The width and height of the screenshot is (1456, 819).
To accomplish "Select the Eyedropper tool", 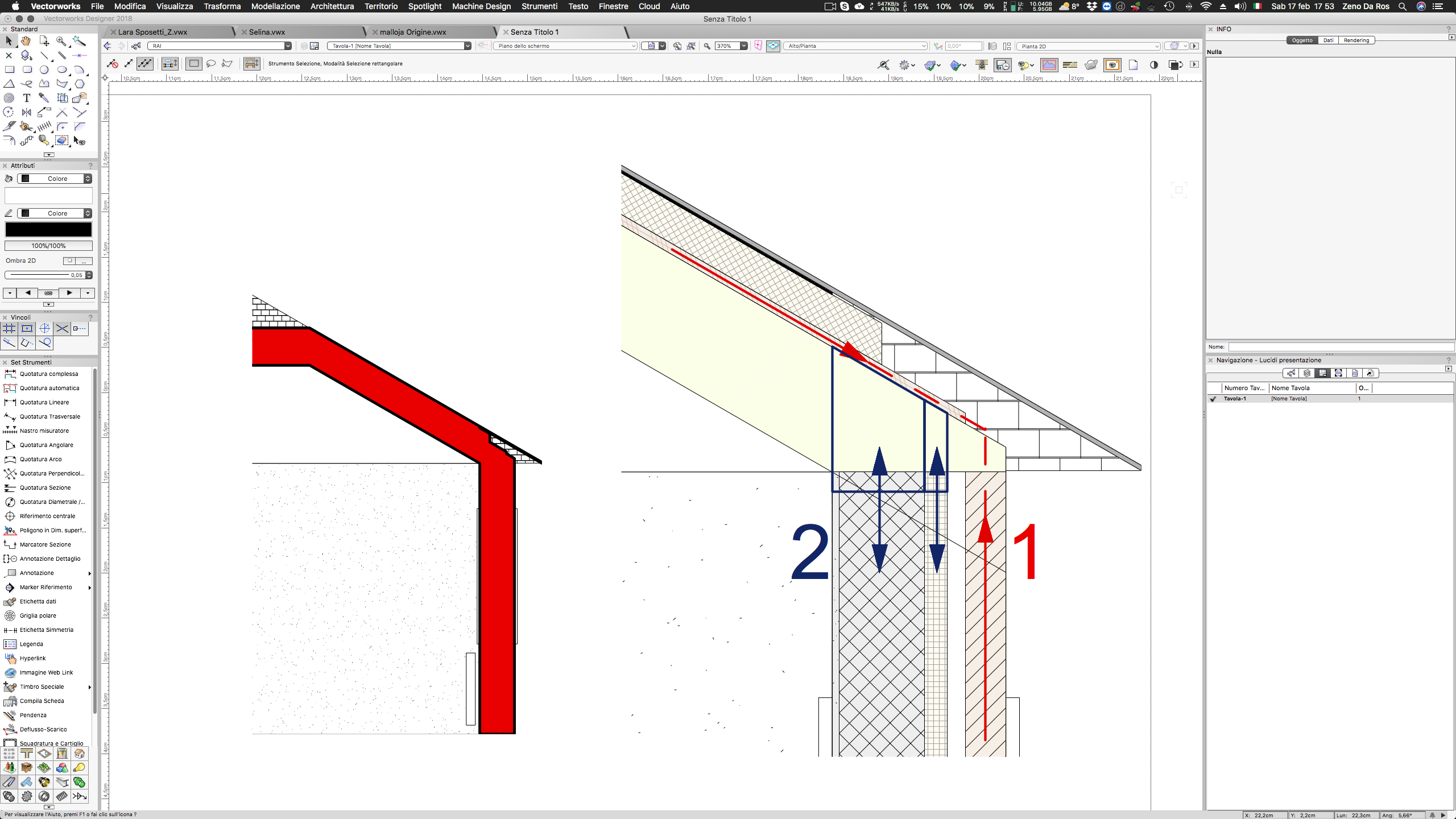I will pyautogui.click(x=44, y=98).
